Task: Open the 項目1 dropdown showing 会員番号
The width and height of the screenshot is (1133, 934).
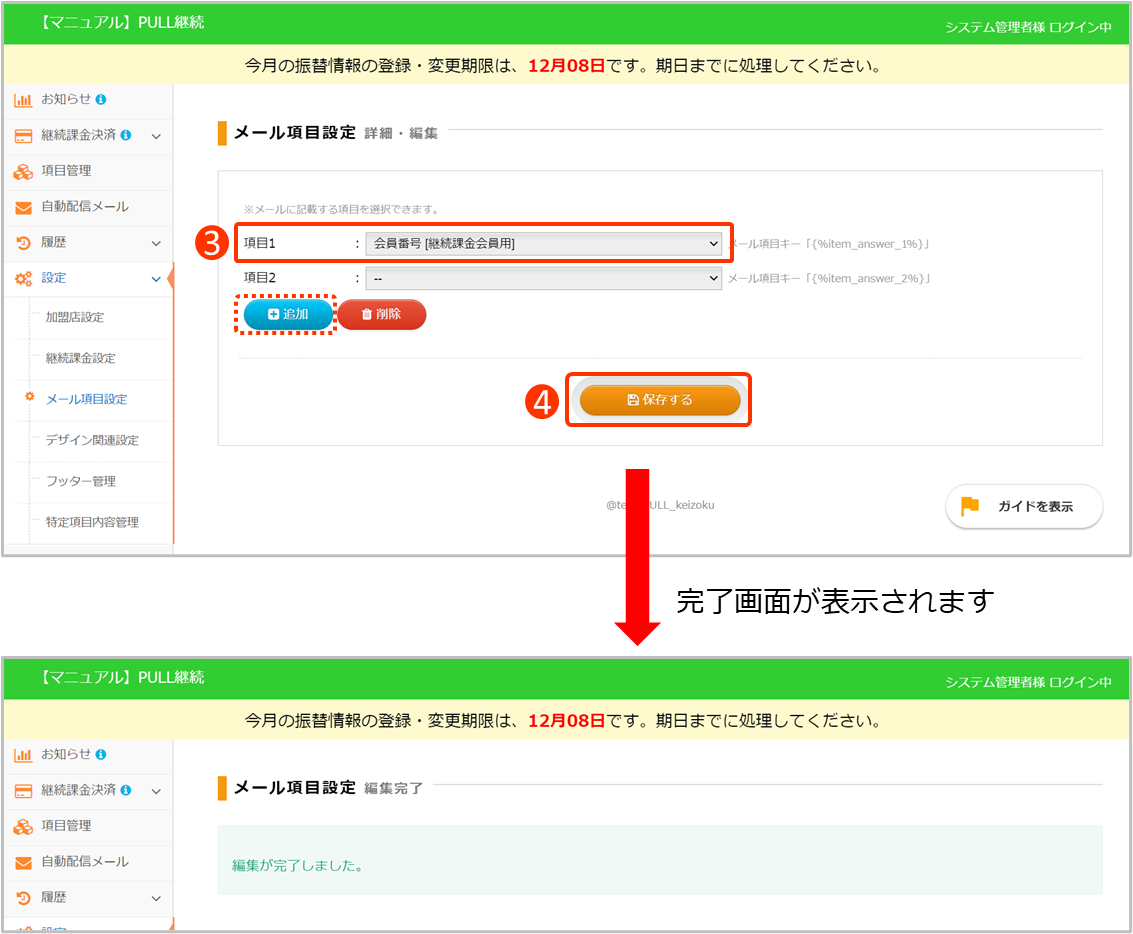Action: (x=544, y=243)
